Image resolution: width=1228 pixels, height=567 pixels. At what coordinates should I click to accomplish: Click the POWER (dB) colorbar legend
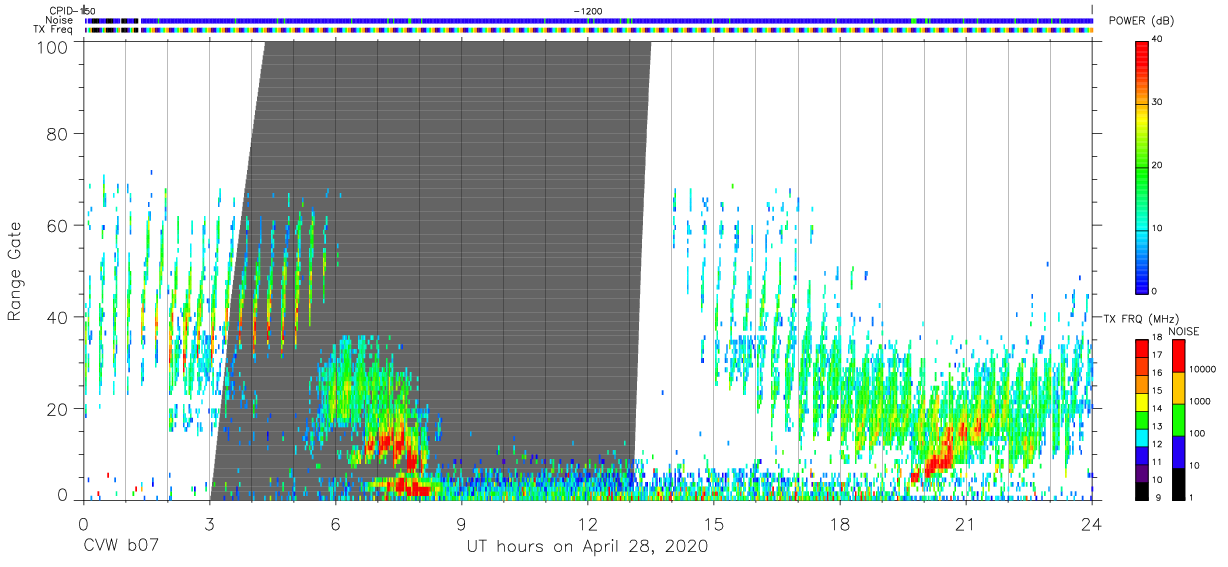click(1142, 166)
